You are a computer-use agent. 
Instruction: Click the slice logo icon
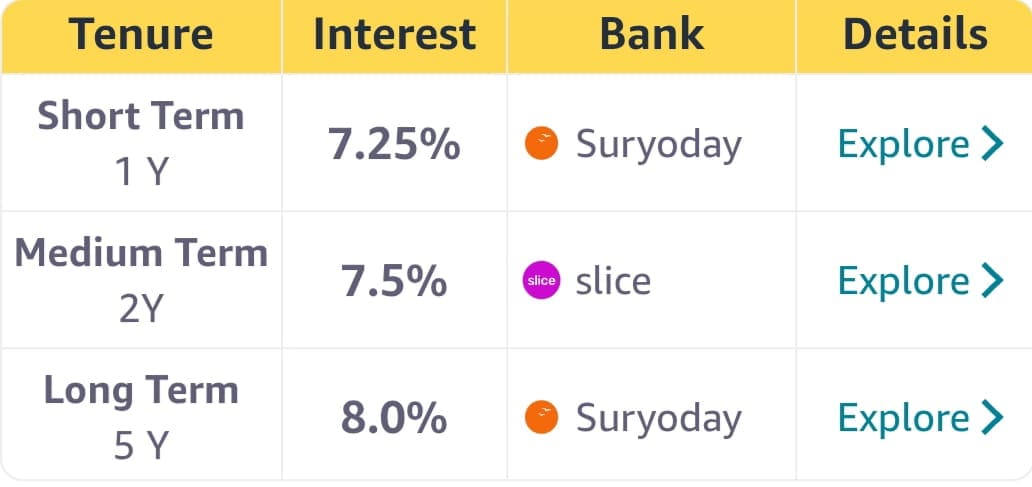[x=541, y=281]
